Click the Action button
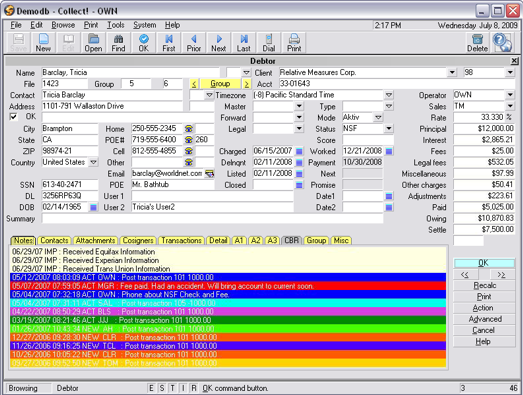This screenshot has width=523, height=395. click(x=484, y=308)
